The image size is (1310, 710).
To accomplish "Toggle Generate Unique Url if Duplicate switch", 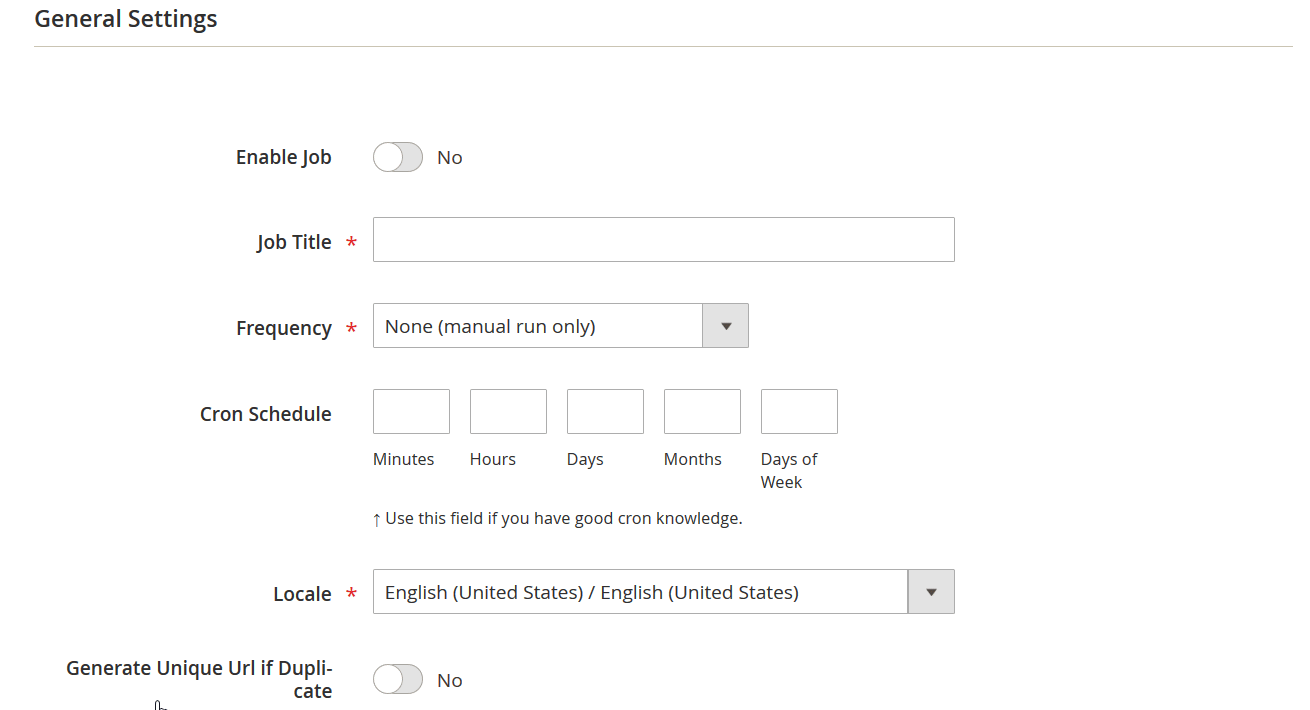I will pos(398,680).
